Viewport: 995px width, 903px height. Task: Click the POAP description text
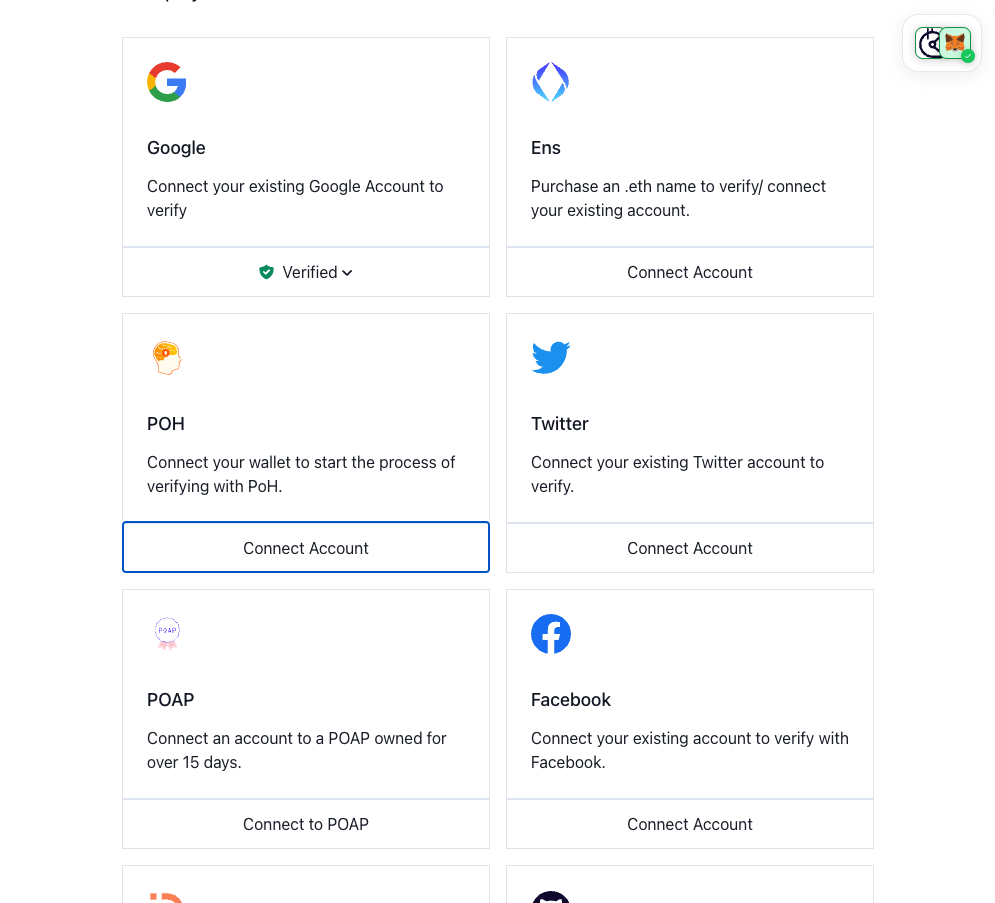297,750
